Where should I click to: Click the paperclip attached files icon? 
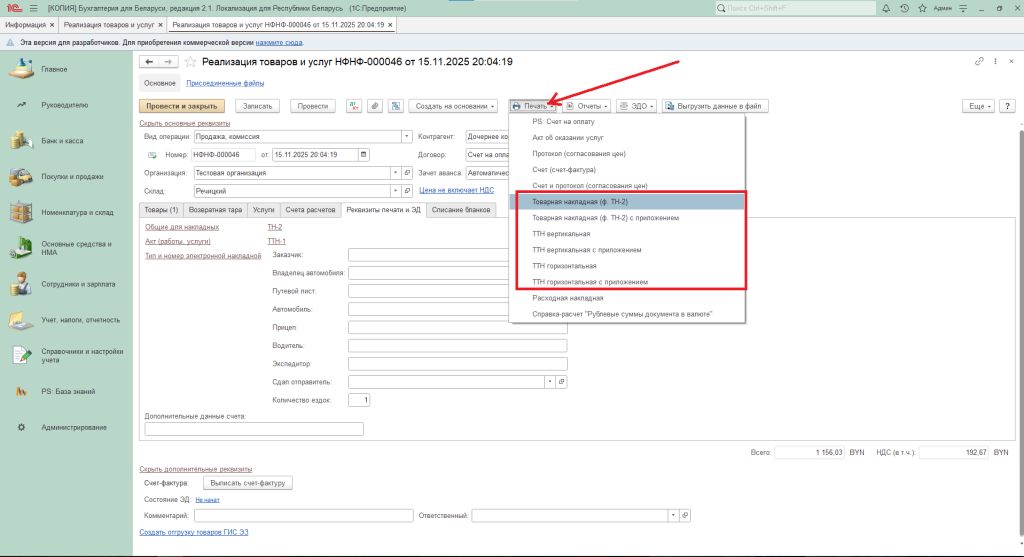tap(374, 105)
